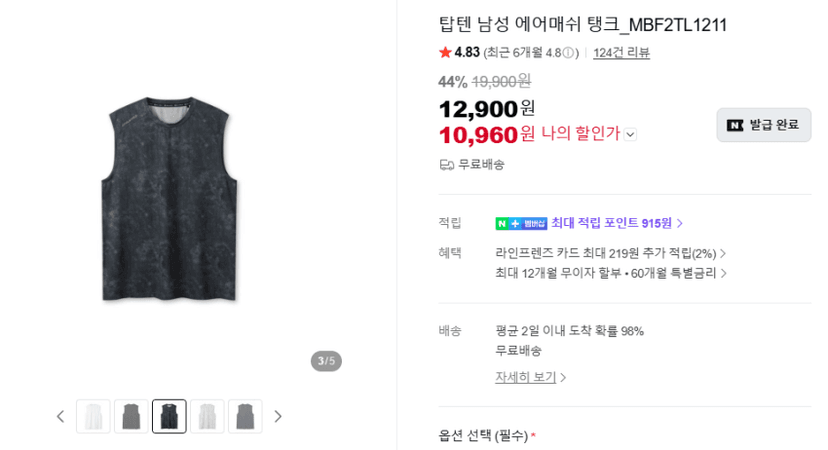
Task: Open the rating info circle icon
Action: click(x=568, y=53)
